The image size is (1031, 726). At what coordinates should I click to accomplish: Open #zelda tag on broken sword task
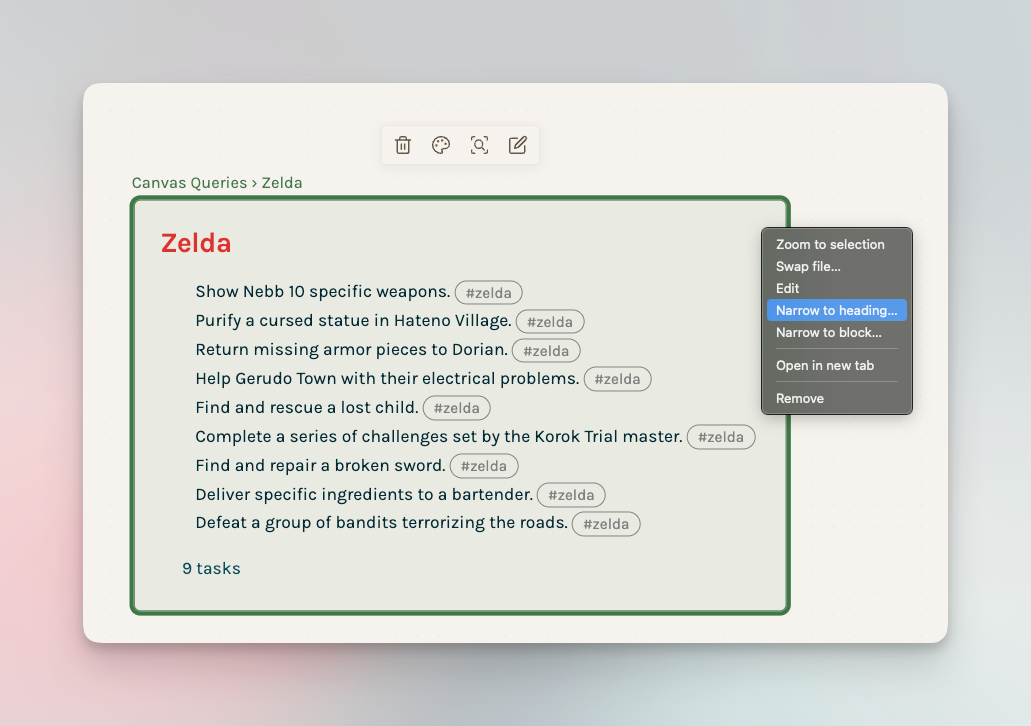click(484, 466)
